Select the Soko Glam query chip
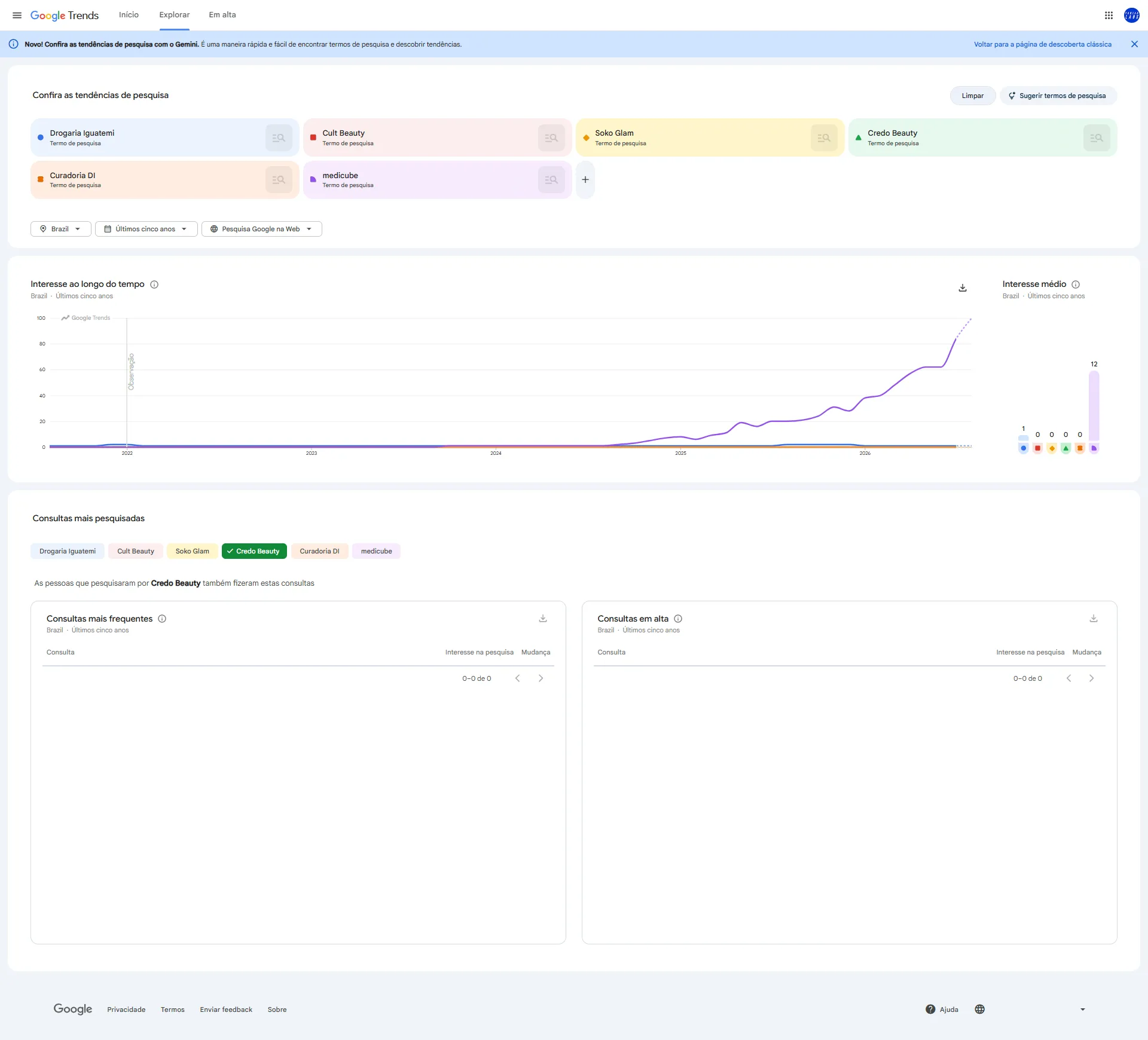Image resolution: width=1148 pixels, height=1040 pixels. point(193,551)
